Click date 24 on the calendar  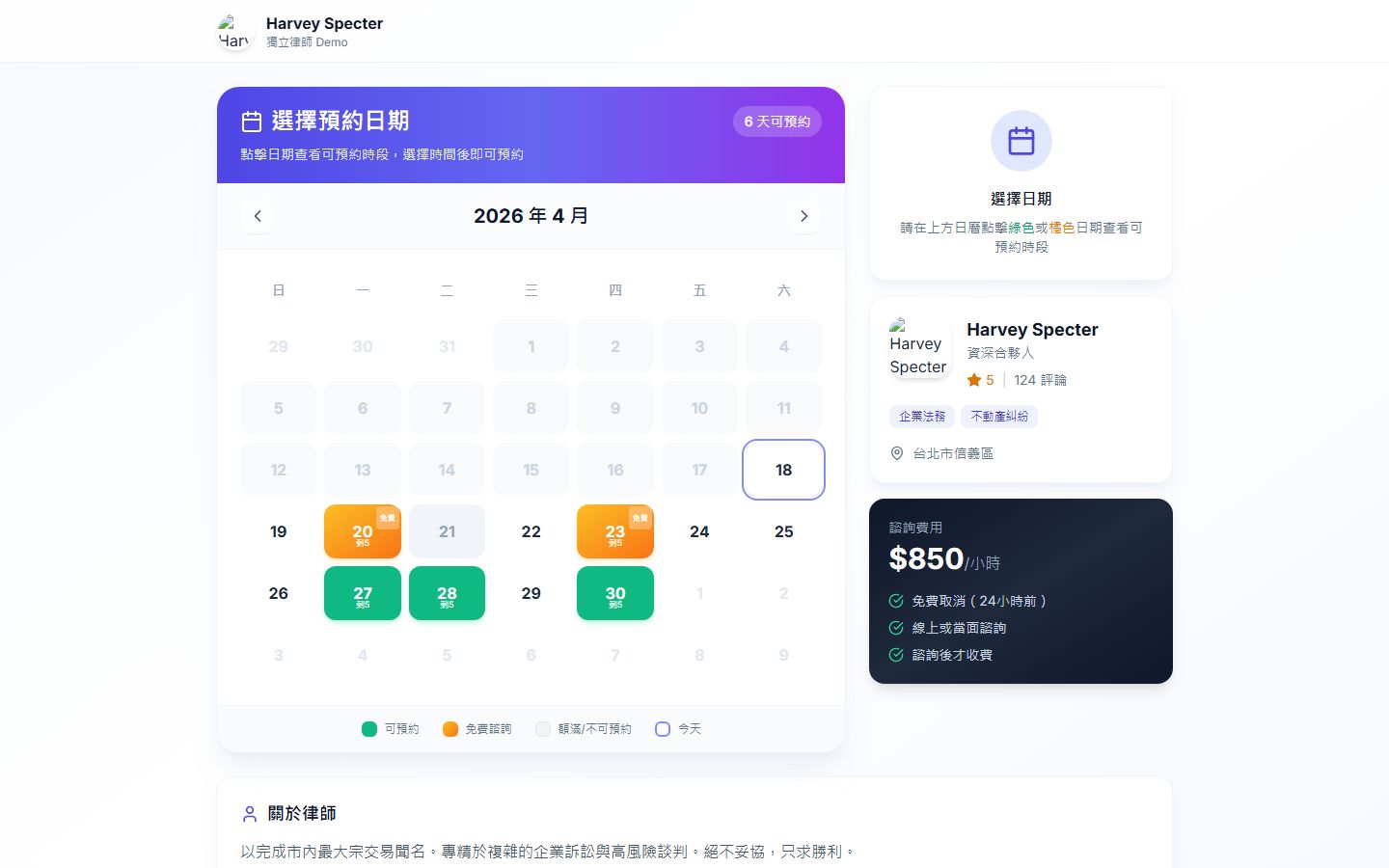699,531
